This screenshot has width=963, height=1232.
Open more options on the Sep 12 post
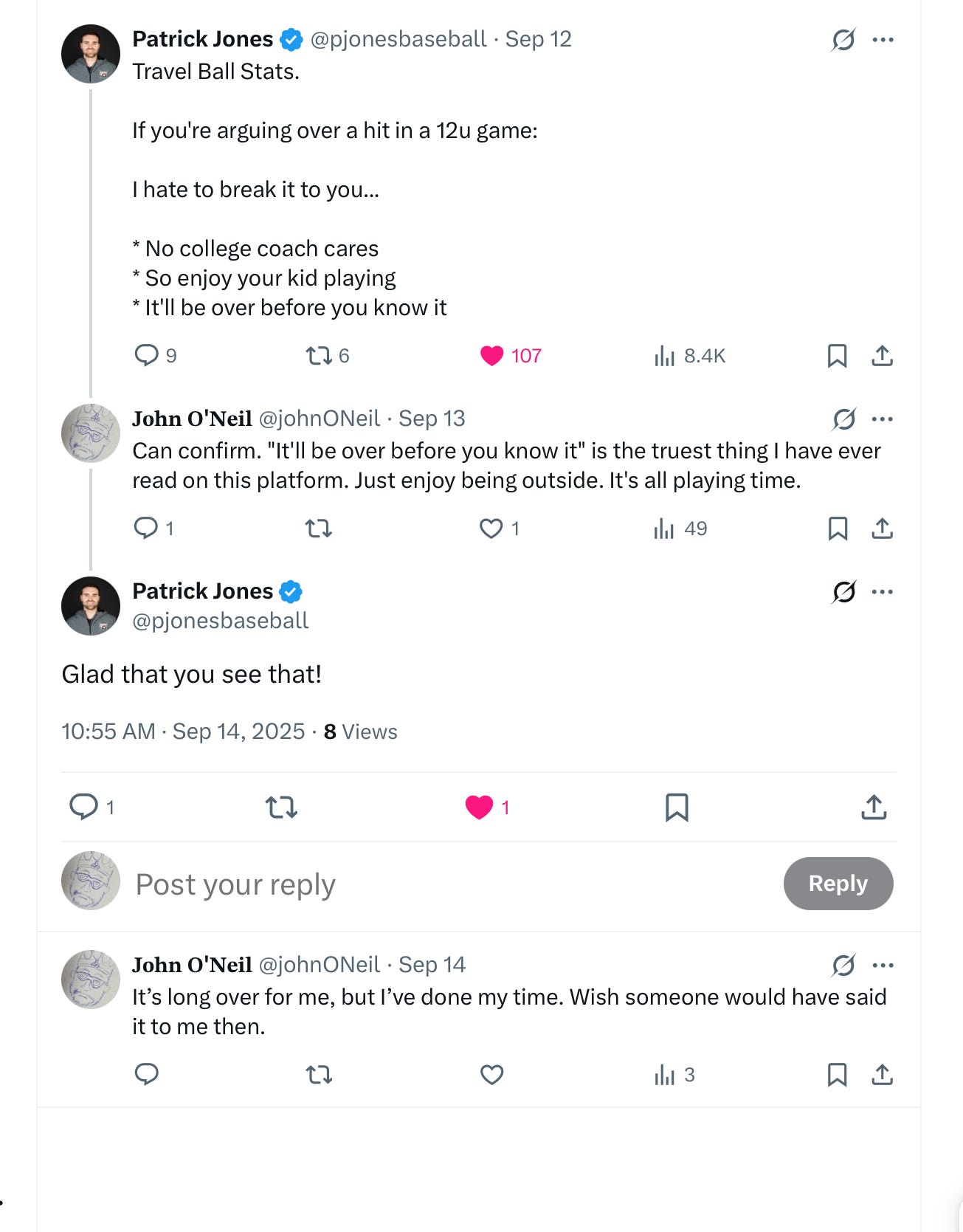click(883, 40)
